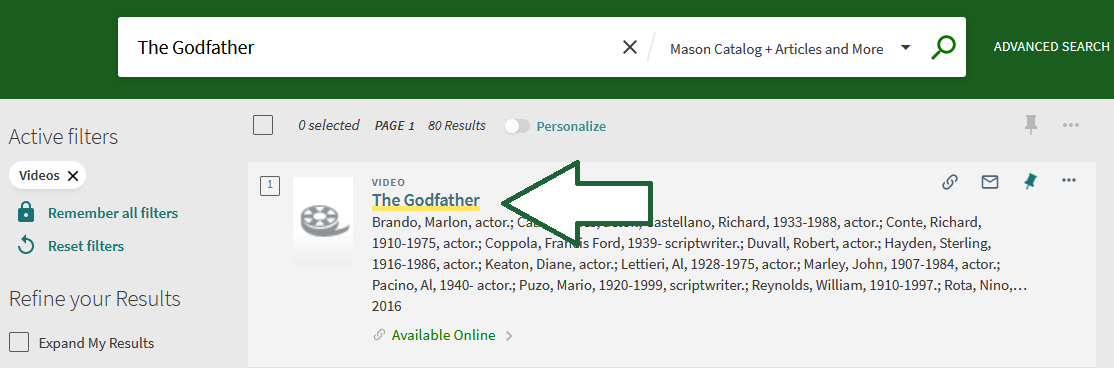The height and width of the screenshot is (368, 1114).
Task: Tick the select-all results checkbox
Action: click(x=263, y=126)
